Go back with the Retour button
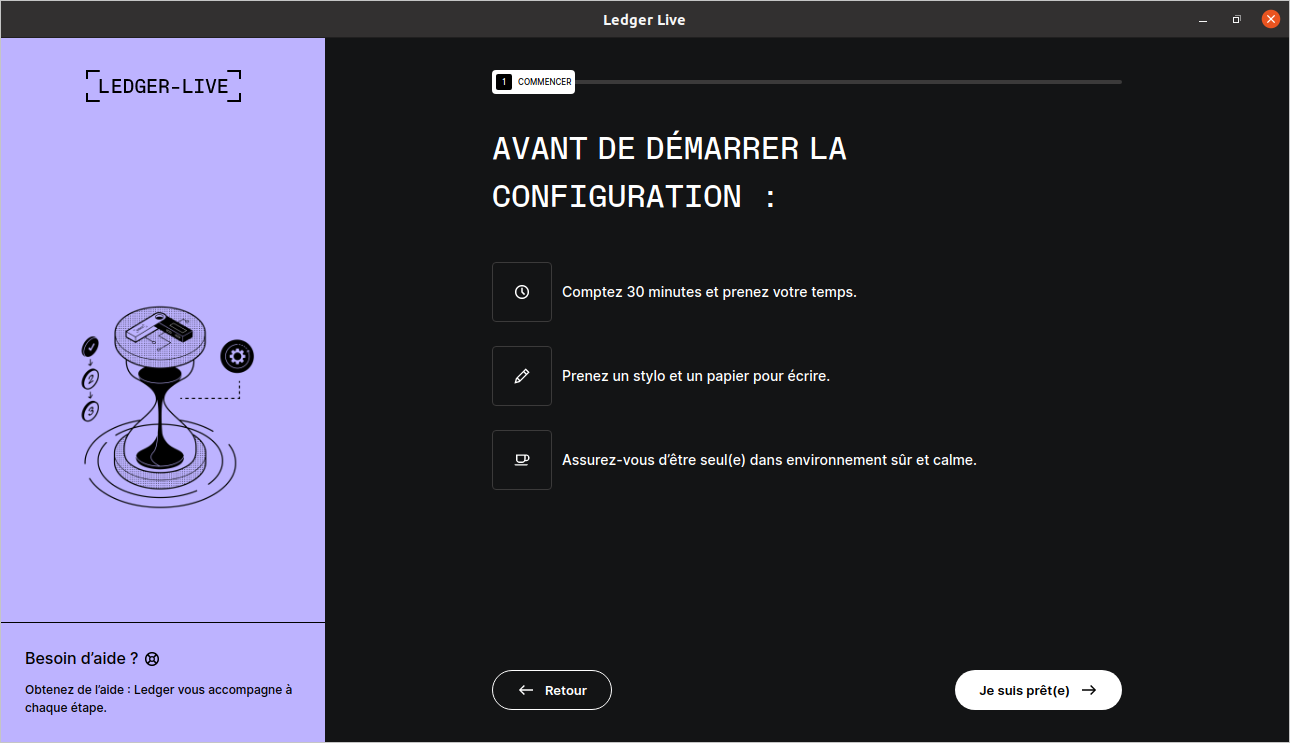The image size is (1290, 743). coord(552,690)
